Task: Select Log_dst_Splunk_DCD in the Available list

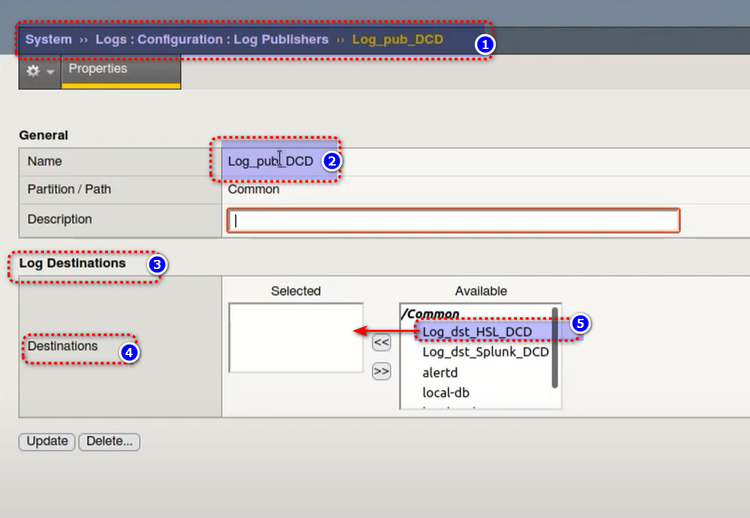Action: 485,352
